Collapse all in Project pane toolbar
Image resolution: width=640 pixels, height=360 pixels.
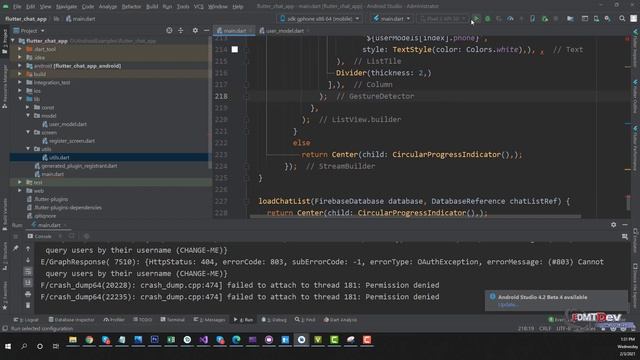(x=180, y=31)
